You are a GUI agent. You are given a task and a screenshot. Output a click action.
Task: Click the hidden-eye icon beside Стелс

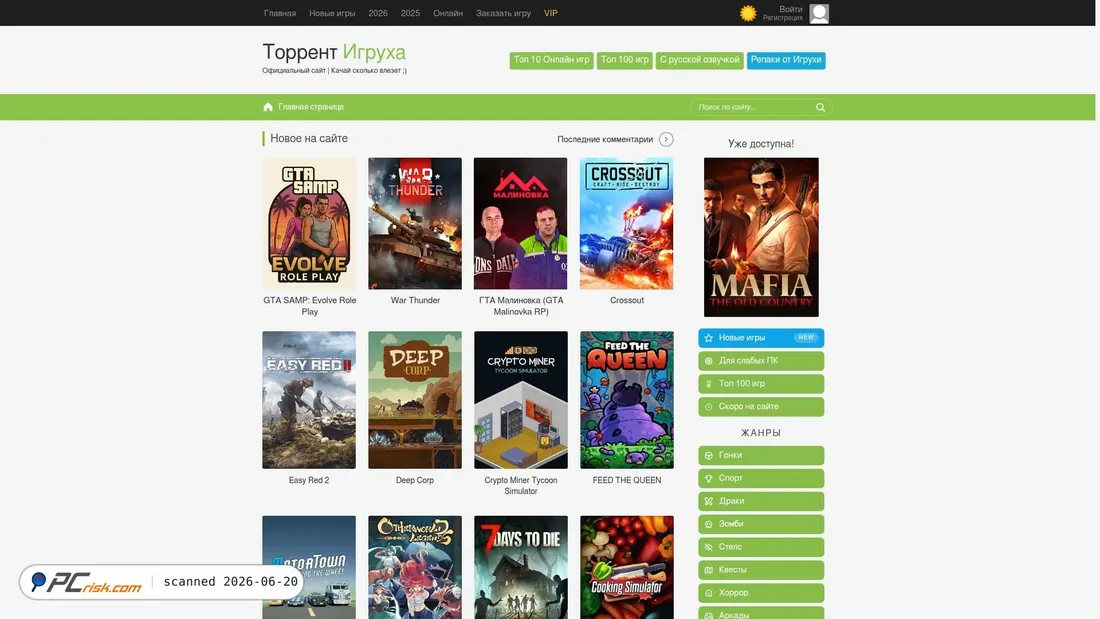tap(709, 547)
